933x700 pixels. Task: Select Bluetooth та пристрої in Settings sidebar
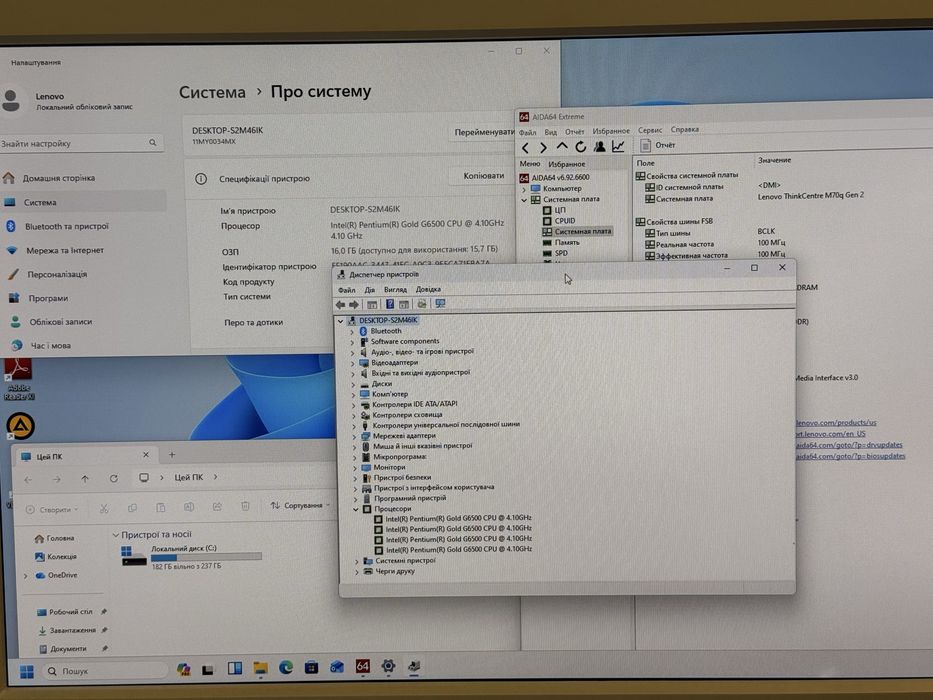click(66, 227)
